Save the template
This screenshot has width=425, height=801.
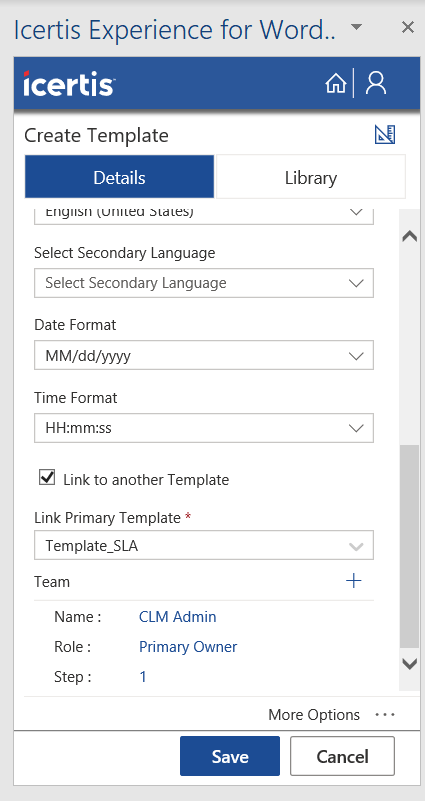pos(230,756)
